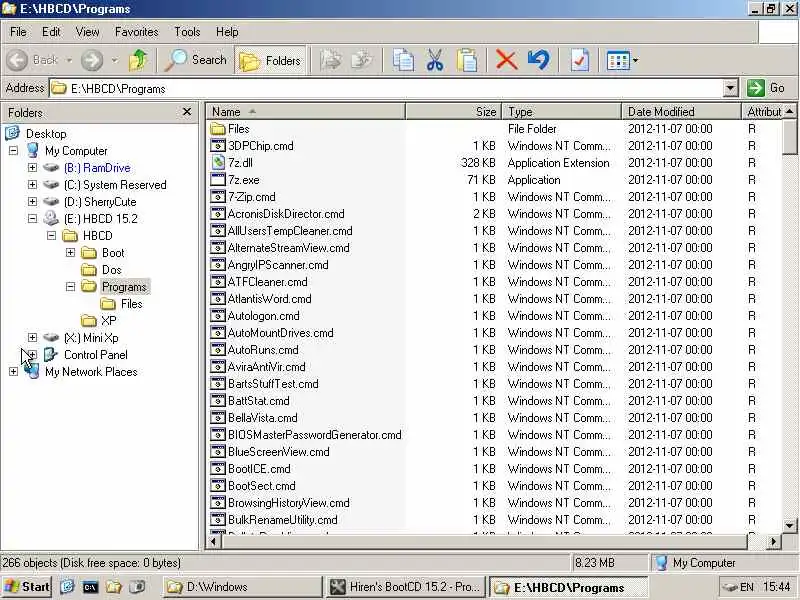Open the Favorites menu

pos(136,32)
